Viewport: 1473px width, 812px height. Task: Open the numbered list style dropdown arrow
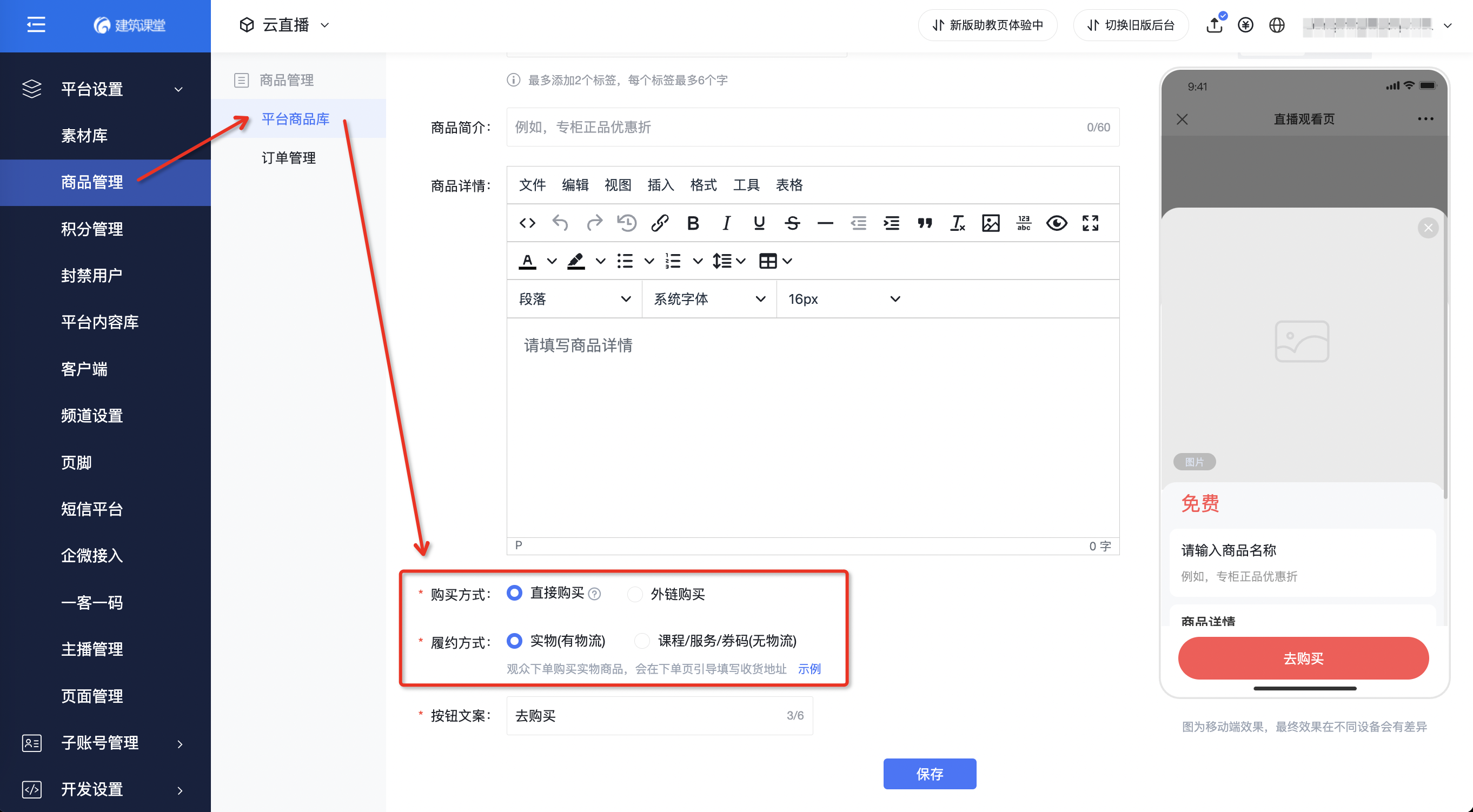[x=698, y=261]
